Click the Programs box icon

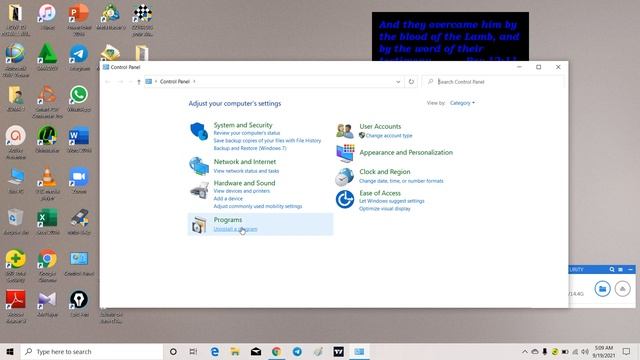pos(199,225)
